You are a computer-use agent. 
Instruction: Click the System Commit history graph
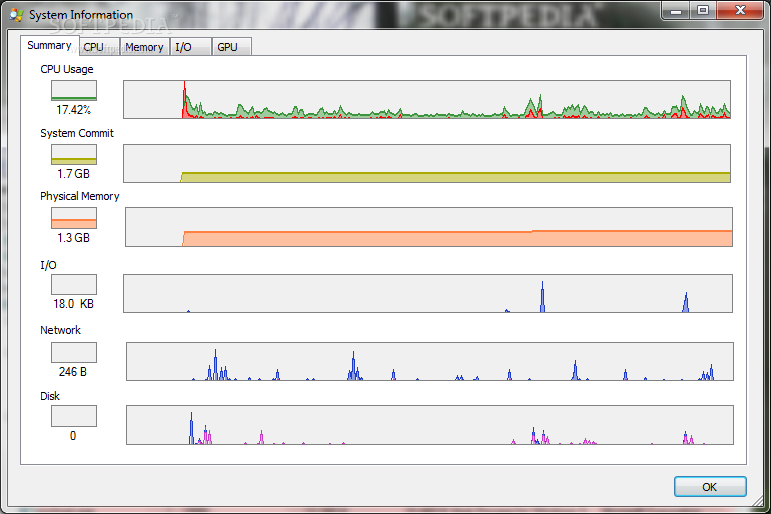click(x=427, y=164)
